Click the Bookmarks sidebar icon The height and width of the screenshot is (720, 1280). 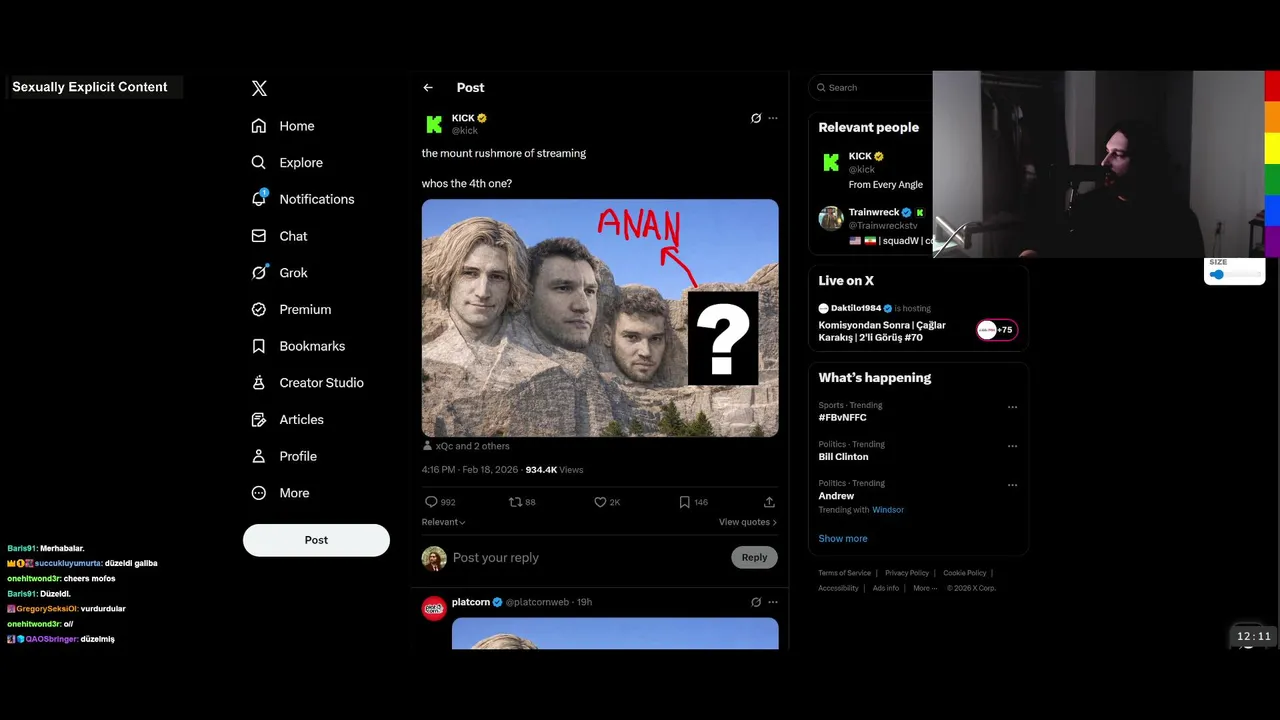[259, 346]
